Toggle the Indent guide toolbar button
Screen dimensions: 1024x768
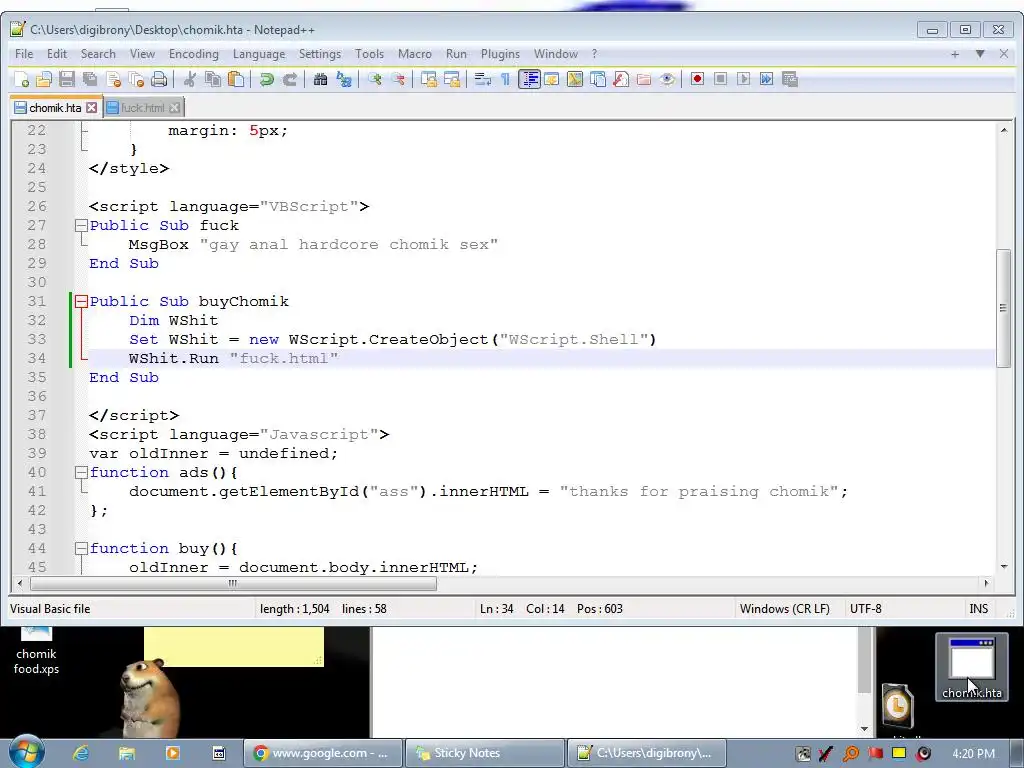[x=529, y=80]
